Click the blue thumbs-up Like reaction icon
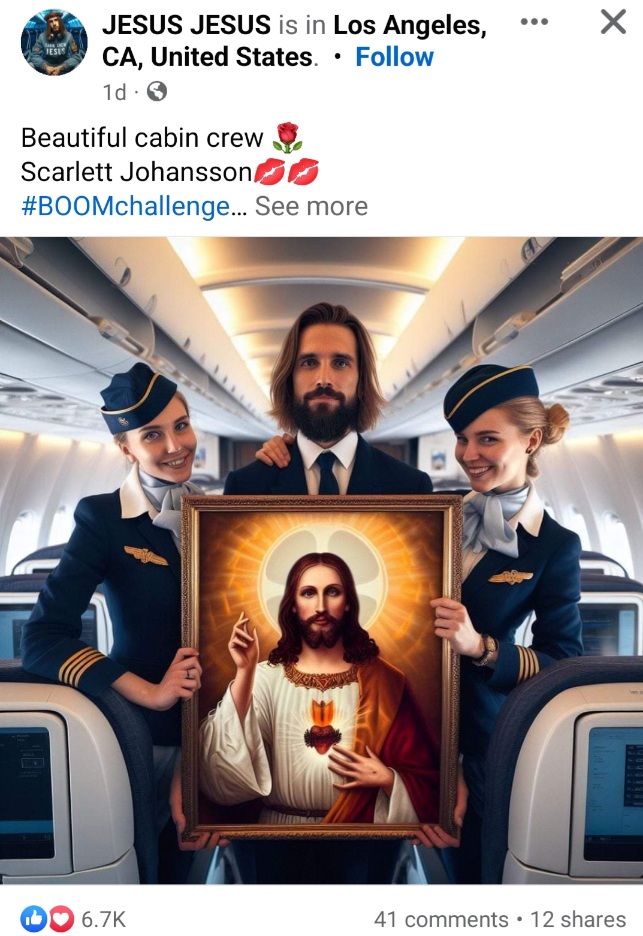 click(32, 919)
